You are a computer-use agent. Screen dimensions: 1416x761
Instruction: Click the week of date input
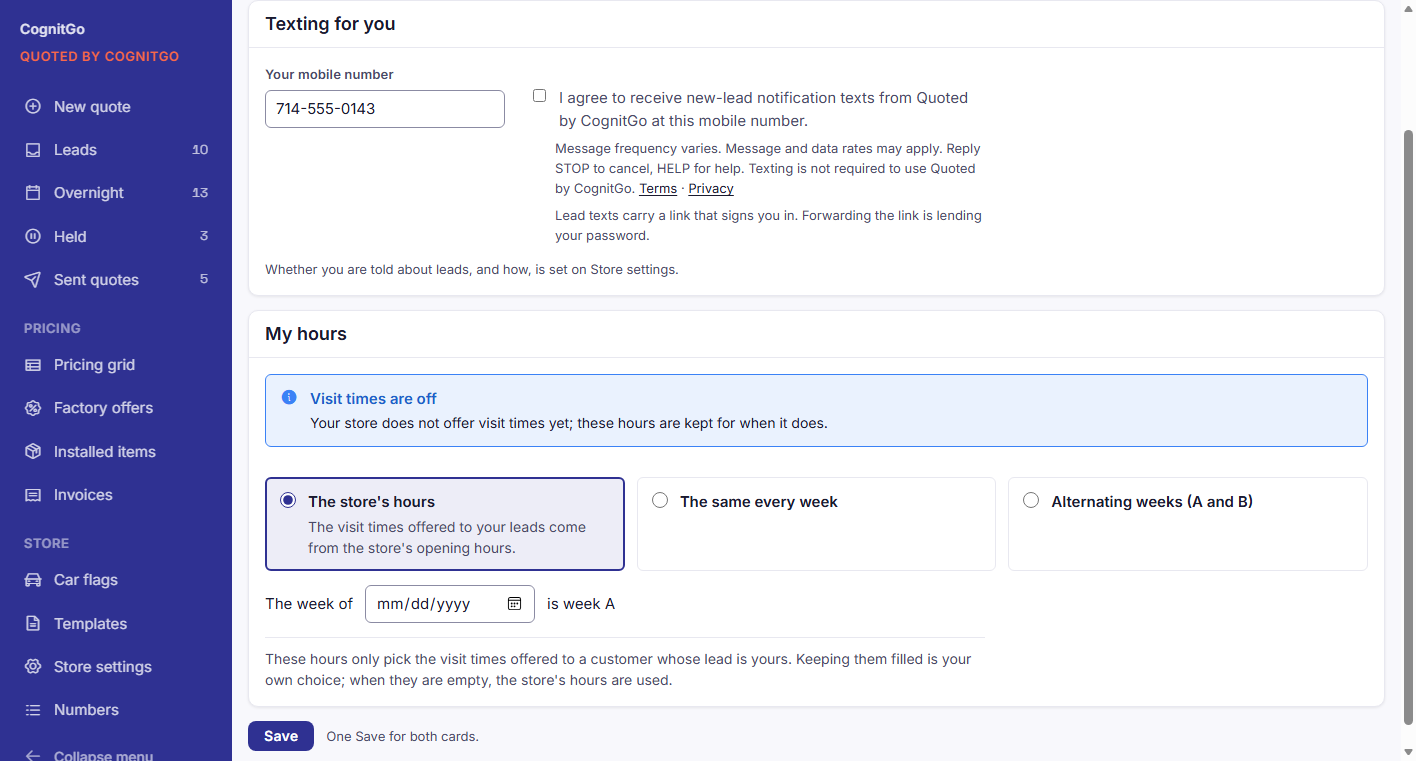[x=450, y=604]
